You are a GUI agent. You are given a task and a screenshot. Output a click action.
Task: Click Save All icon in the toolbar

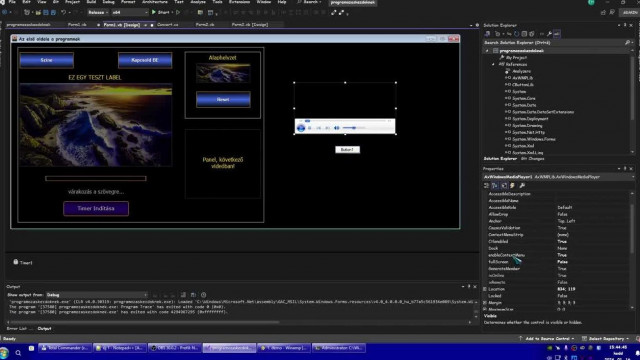point(53,13)
